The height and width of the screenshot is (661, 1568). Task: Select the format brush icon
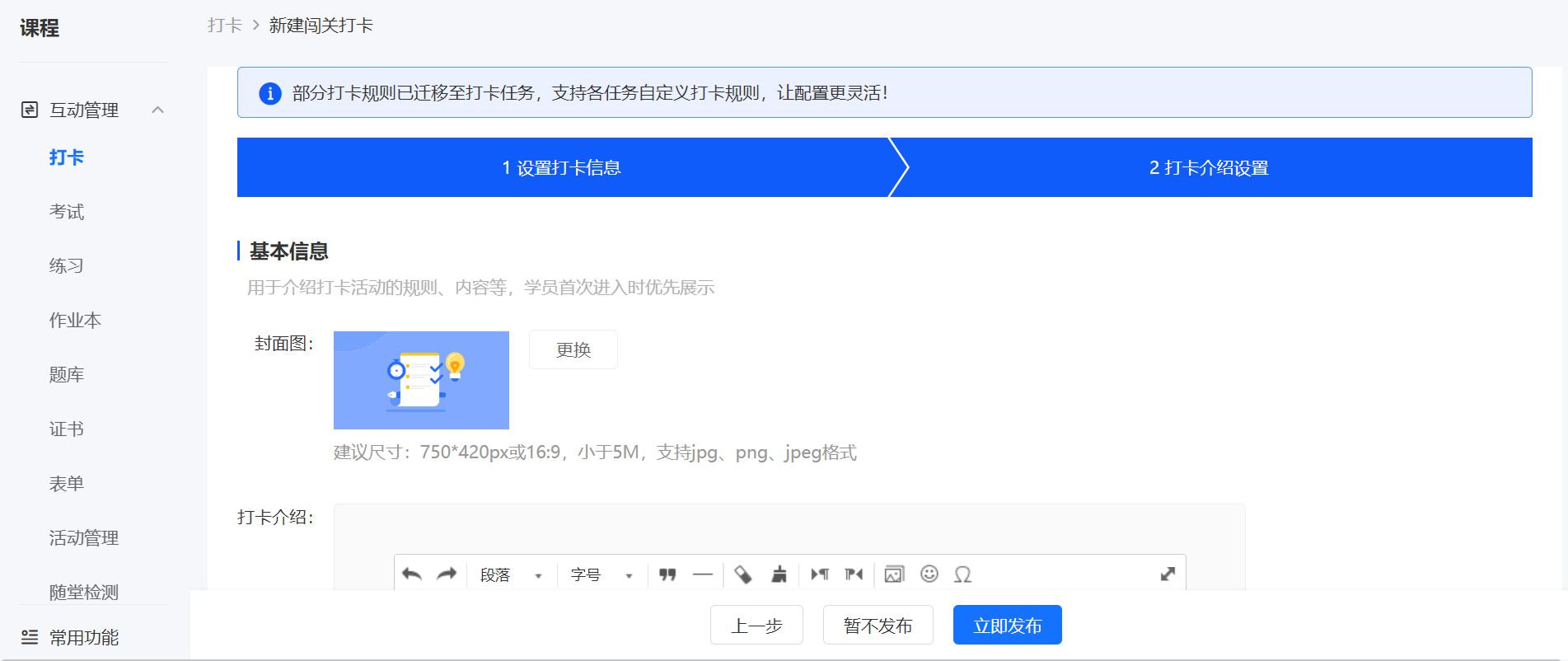point(779,574)
